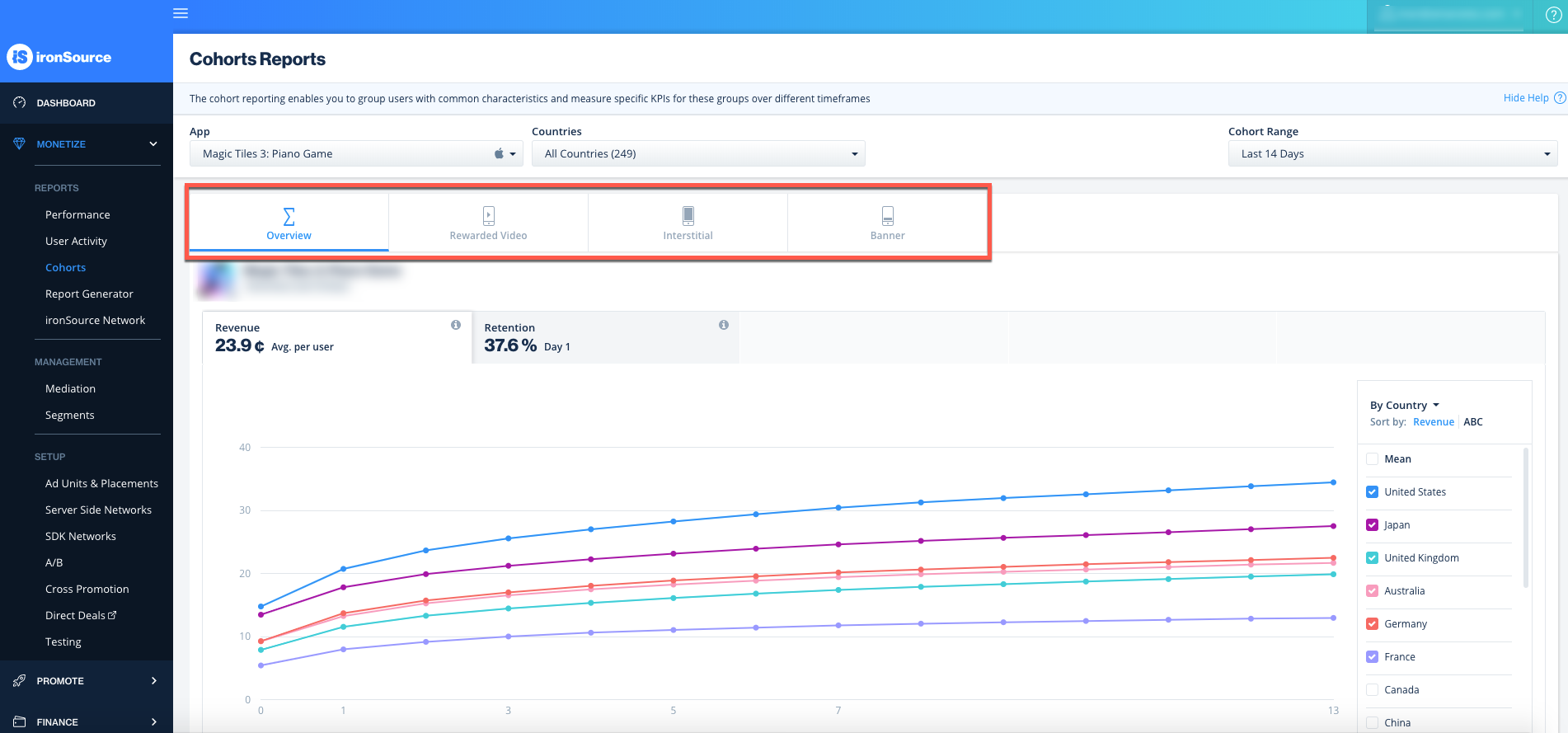Check the Canada country checkbox

click(x=1373, y=690)
